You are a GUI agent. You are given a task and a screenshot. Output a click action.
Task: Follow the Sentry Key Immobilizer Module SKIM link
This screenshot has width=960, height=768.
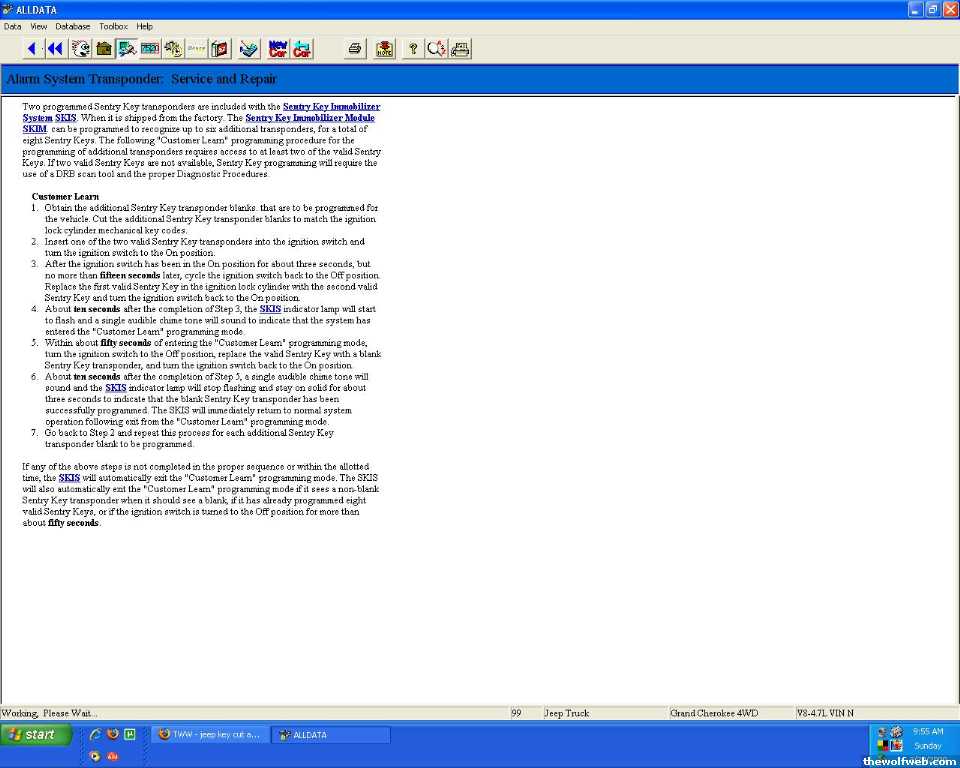pos(309,118)
